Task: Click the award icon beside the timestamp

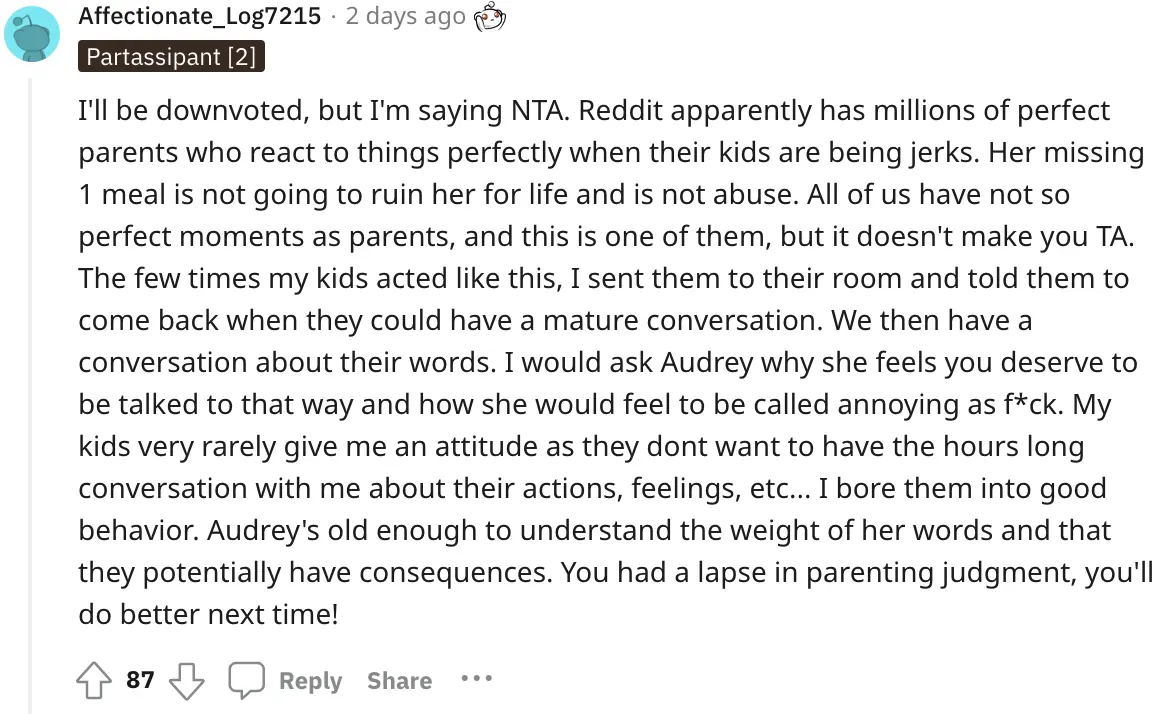Action: point(490,17)
